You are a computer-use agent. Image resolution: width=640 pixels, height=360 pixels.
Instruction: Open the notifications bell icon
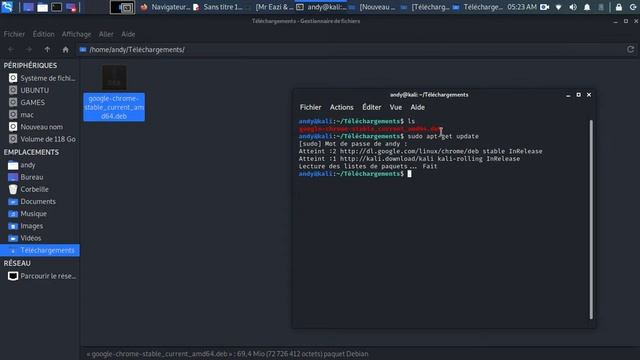point(587,7)
